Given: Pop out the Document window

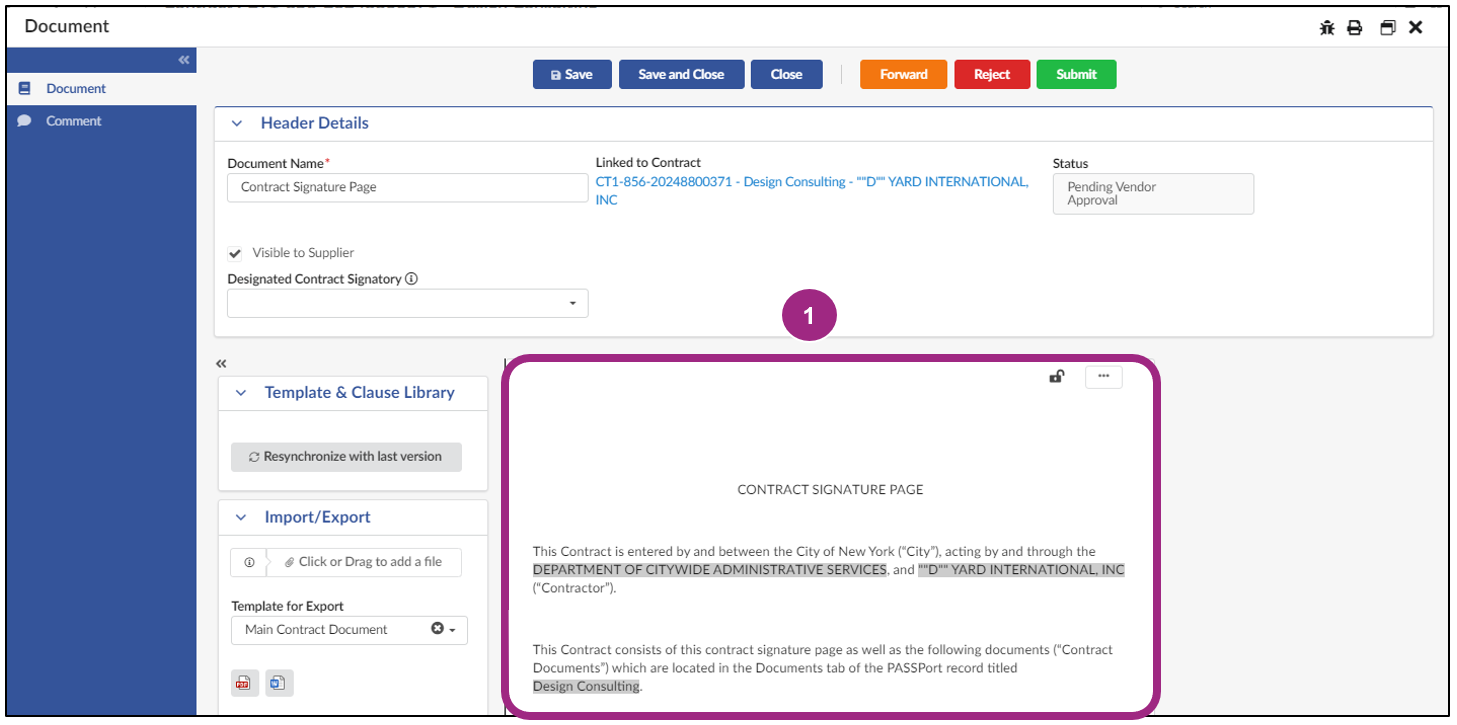Looking at the screenshot, I should click(x=1387, y=28).
